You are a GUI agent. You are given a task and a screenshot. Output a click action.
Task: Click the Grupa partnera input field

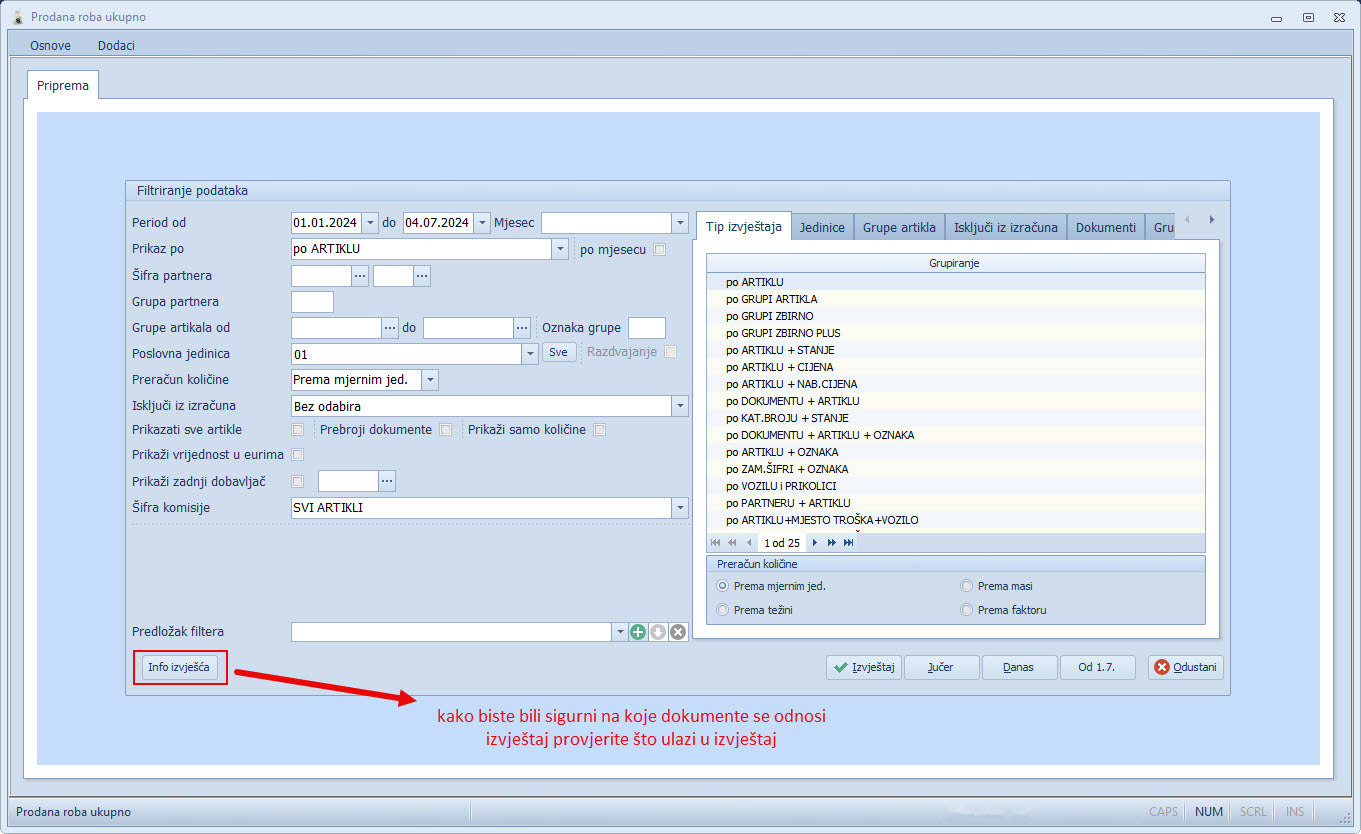click(x=312, y=302)
